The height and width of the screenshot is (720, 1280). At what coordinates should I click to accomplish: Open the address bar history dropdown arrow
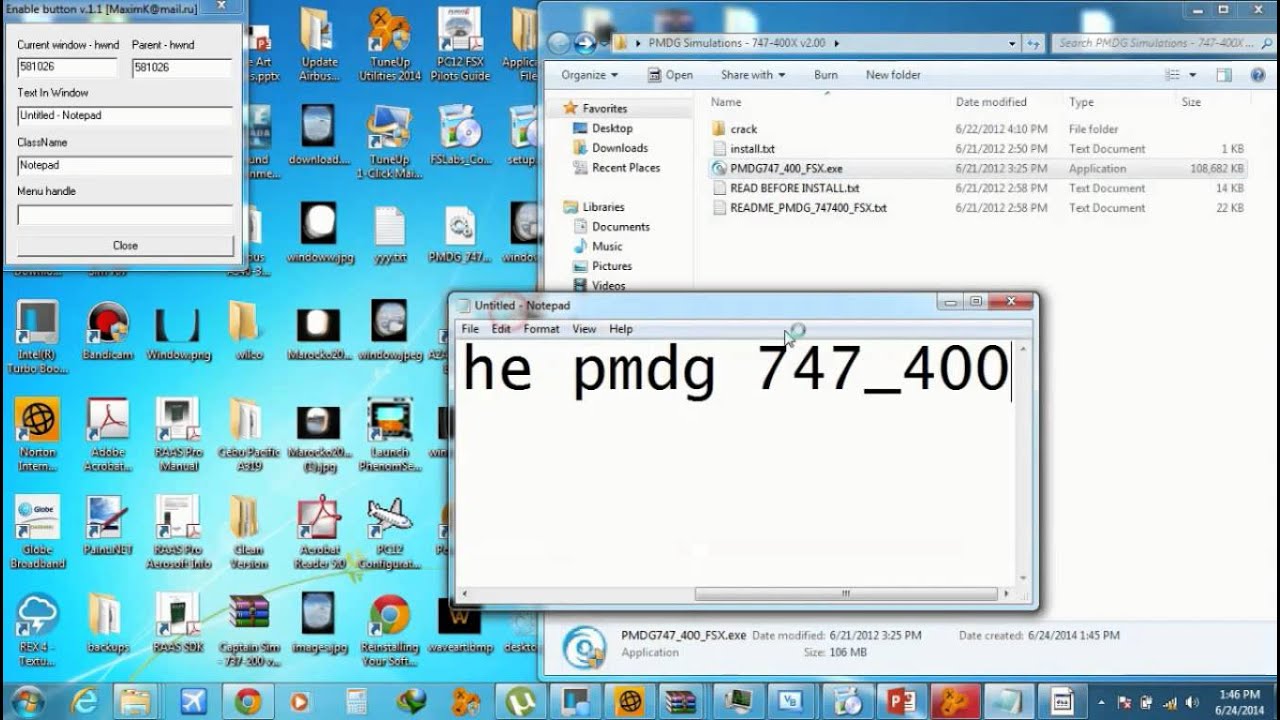[1013, 43]
